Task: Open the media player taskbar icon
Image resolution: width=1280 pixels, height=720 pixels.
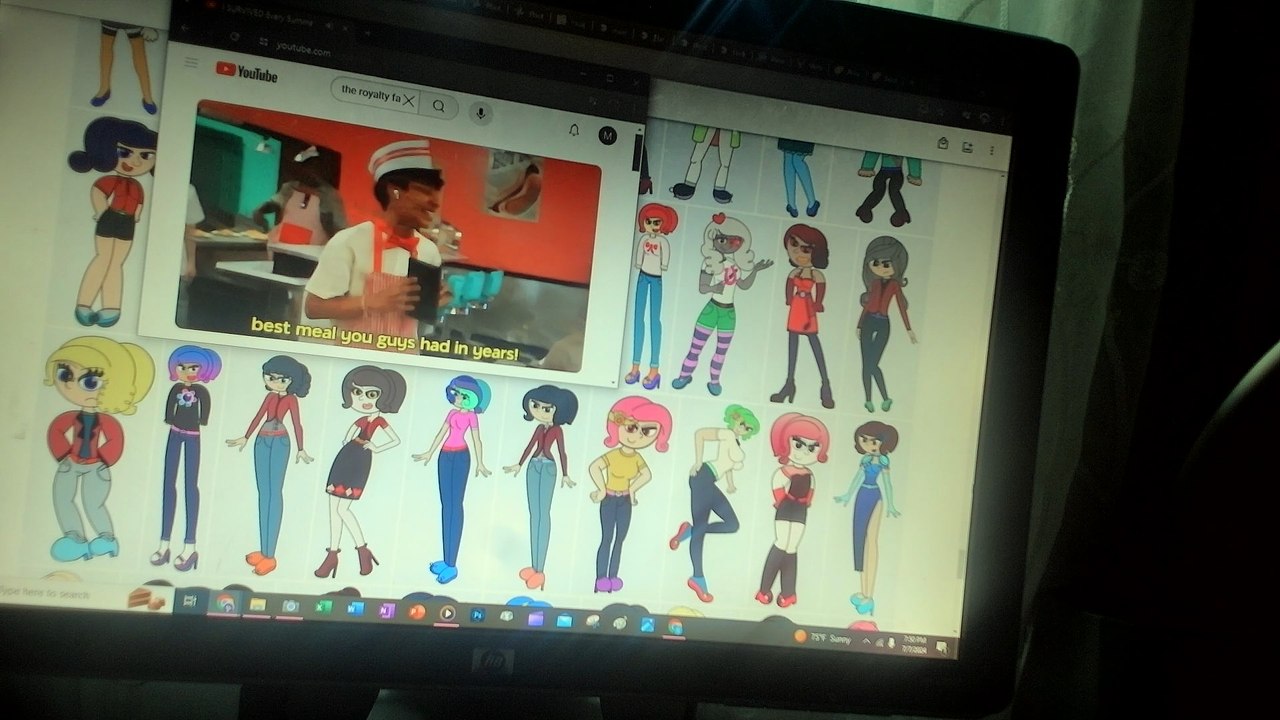Action: (447, 612)
